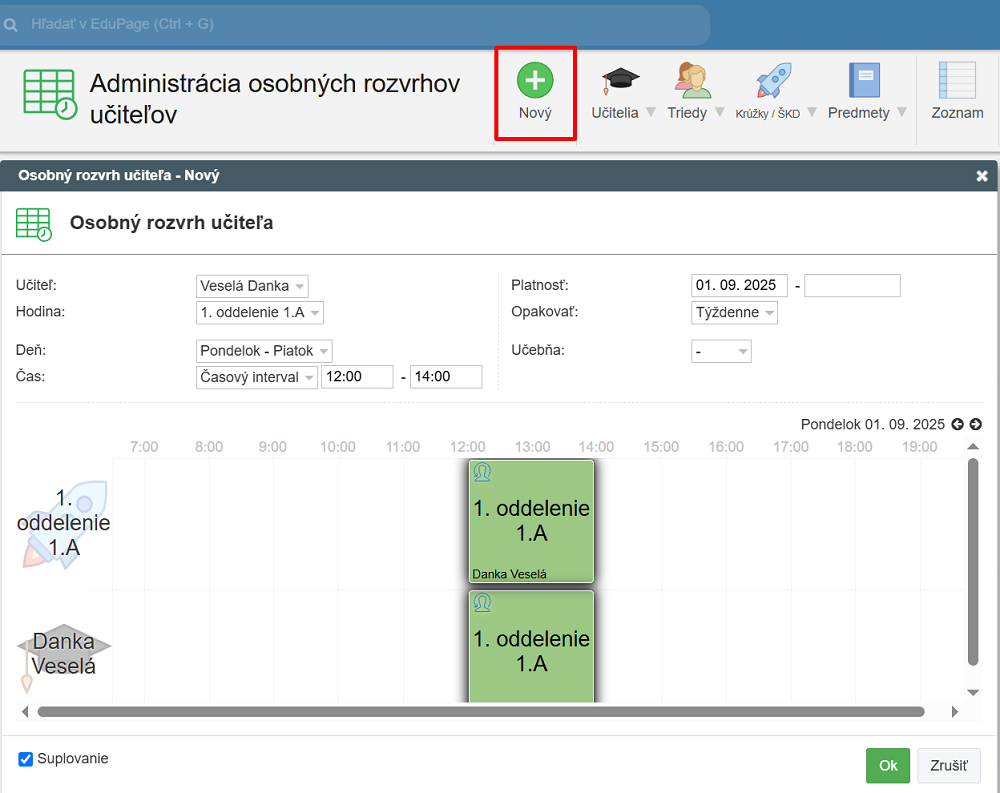Open the Učitelia graduation cap icon
1000x793 pixels.
620,80
